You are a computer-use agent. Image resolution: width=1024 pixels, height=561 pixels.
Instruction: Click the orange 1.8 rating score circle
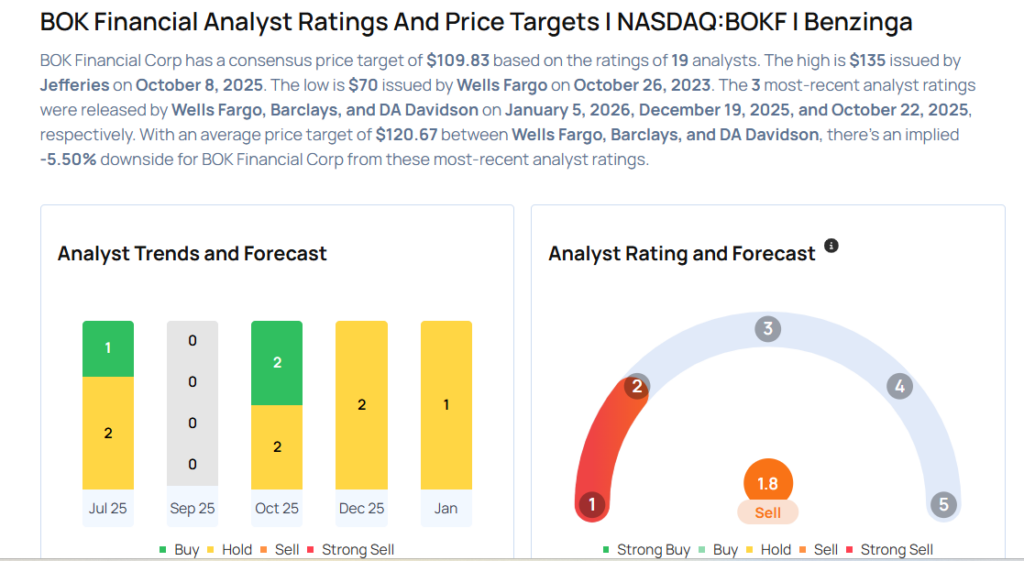pos(768,484)
